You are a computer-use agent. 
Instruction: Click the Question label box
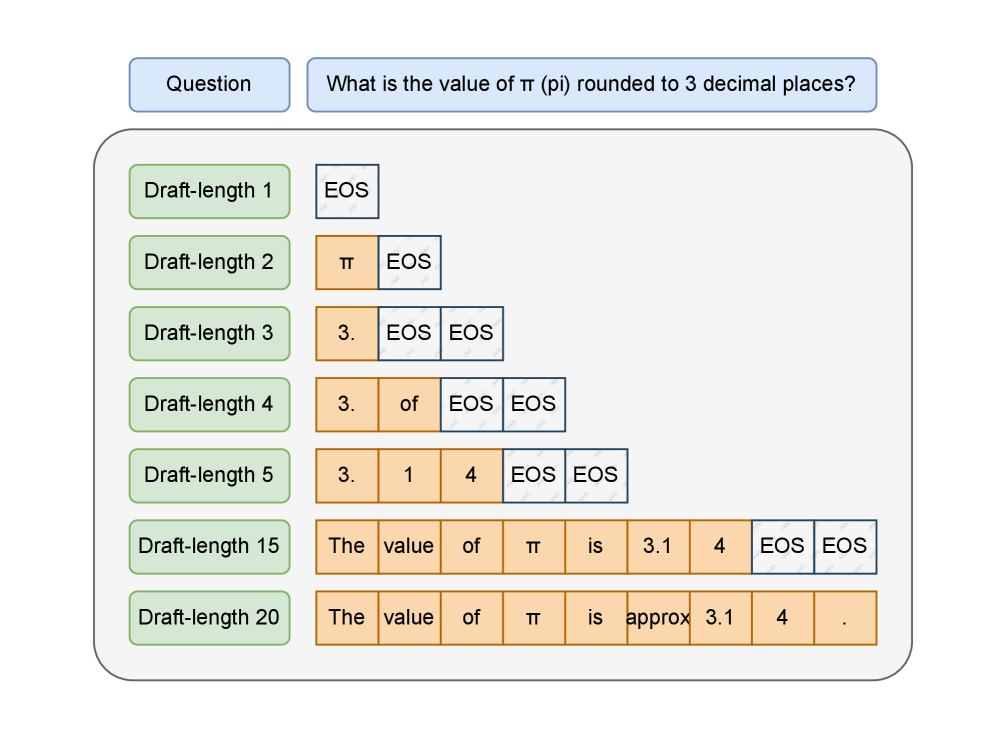click(209, 84)
